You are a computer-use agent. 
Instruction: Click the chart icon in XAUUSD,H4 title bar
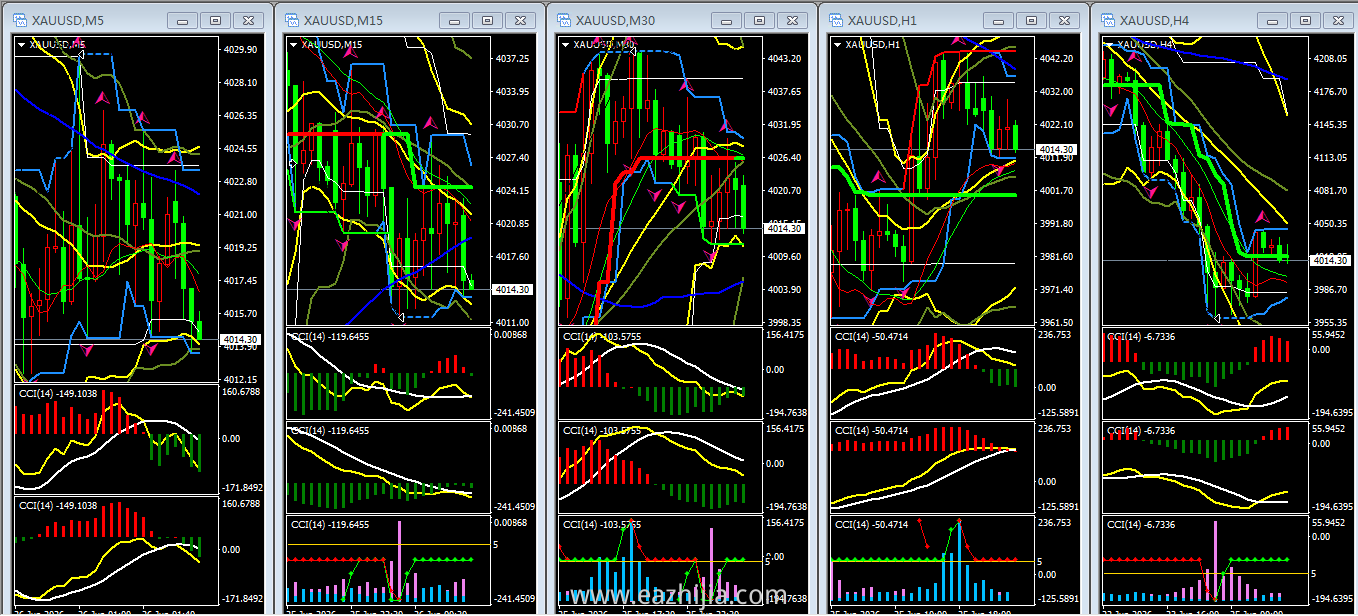pos(1109,20)
